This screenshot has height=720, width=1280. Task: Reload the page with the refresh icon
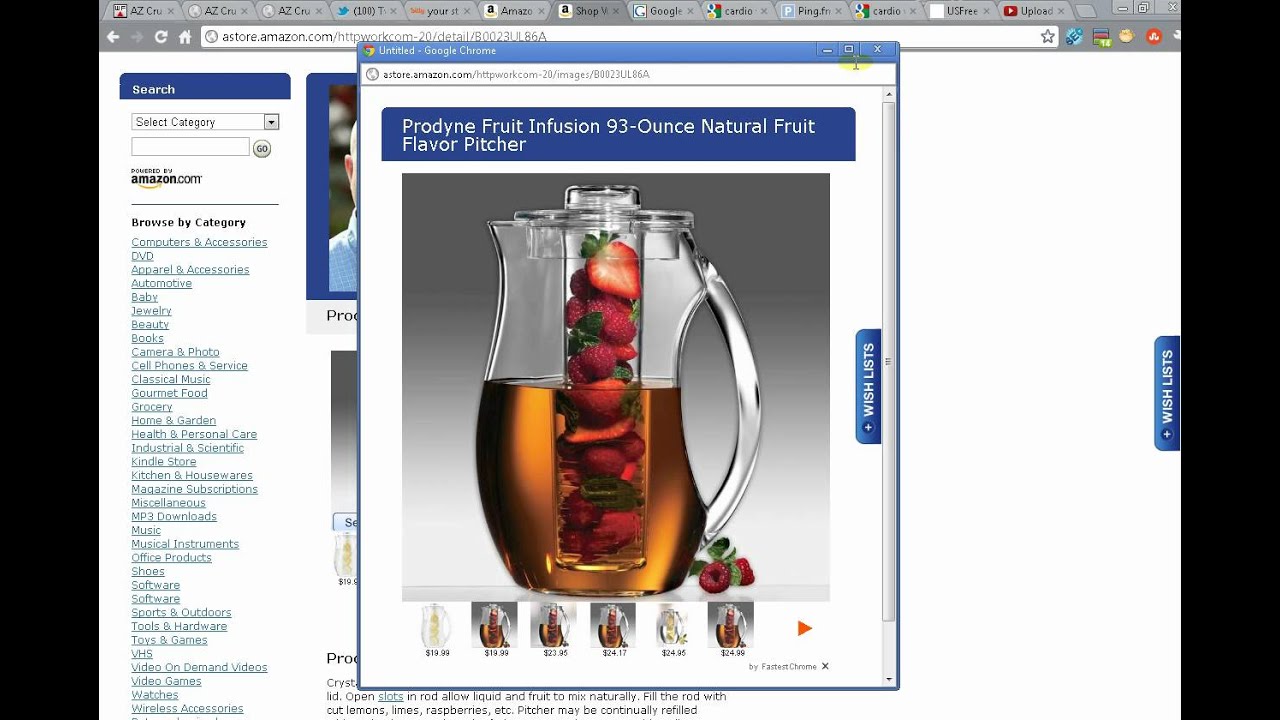(161, 37)
